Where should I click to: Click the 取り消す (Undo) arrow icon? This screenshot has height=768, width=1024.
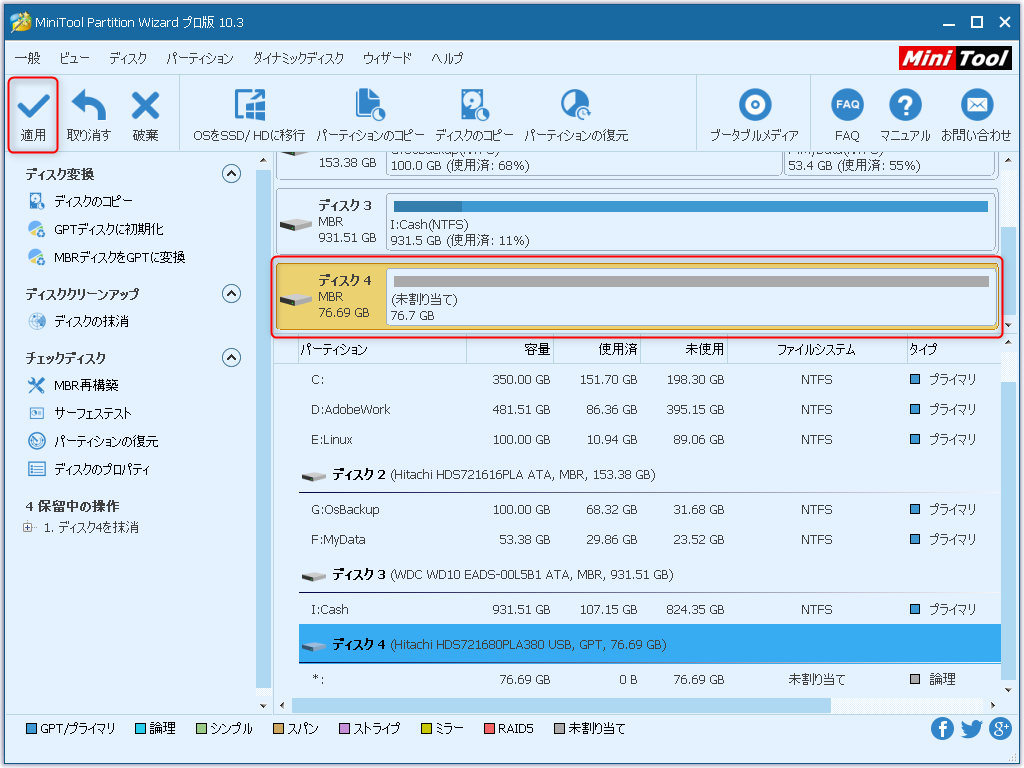tap(89, 106)
